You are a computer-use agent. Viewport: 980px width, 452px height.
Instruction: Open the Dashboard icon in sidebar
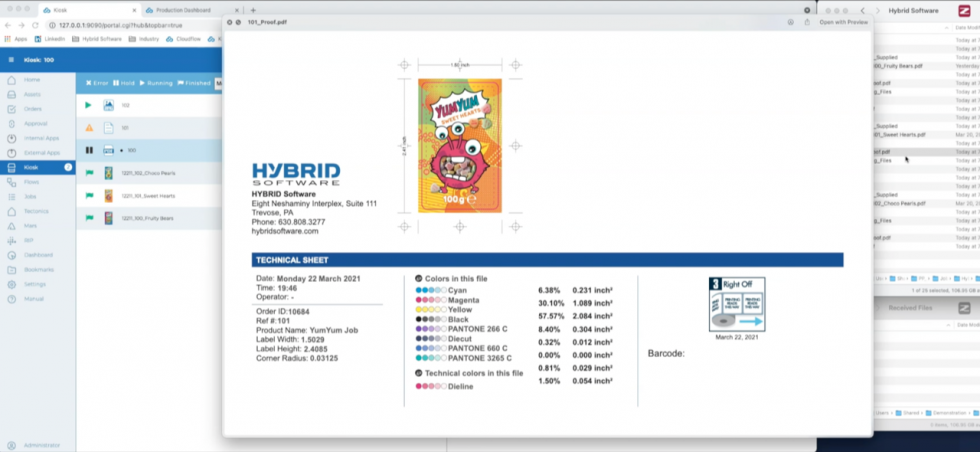tap(11, 255)
